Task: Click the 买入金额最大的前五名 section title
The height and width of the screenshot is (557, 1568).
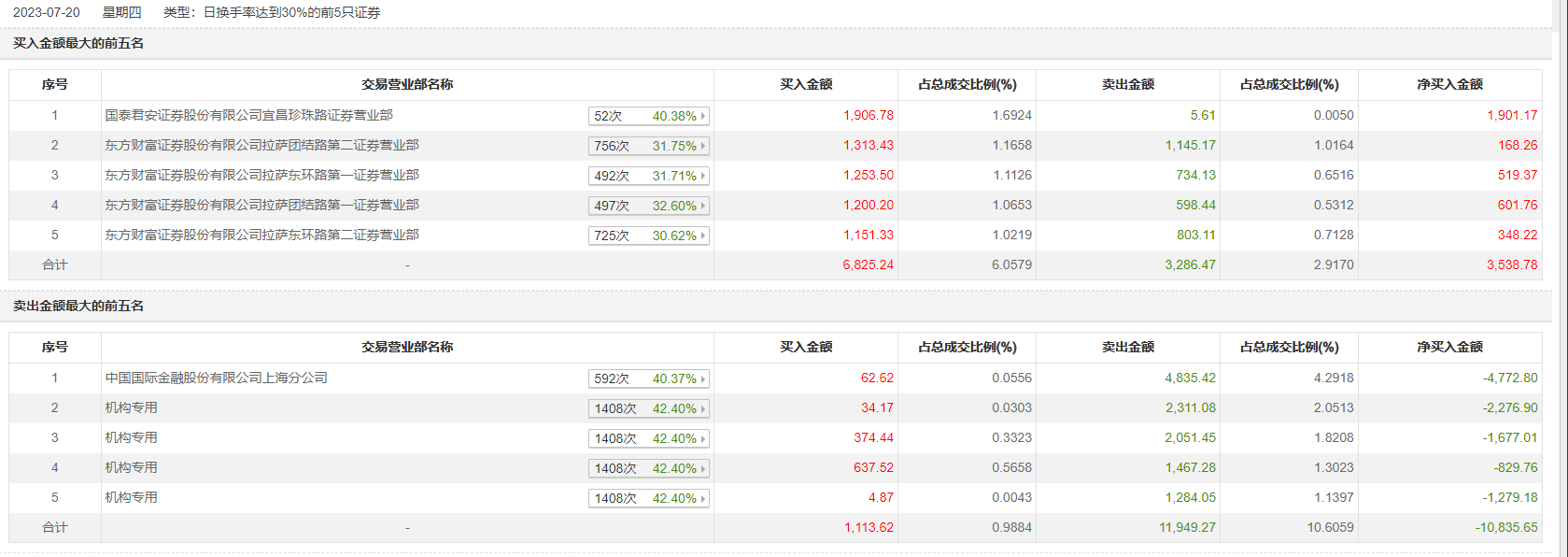Action: (78, 43)
